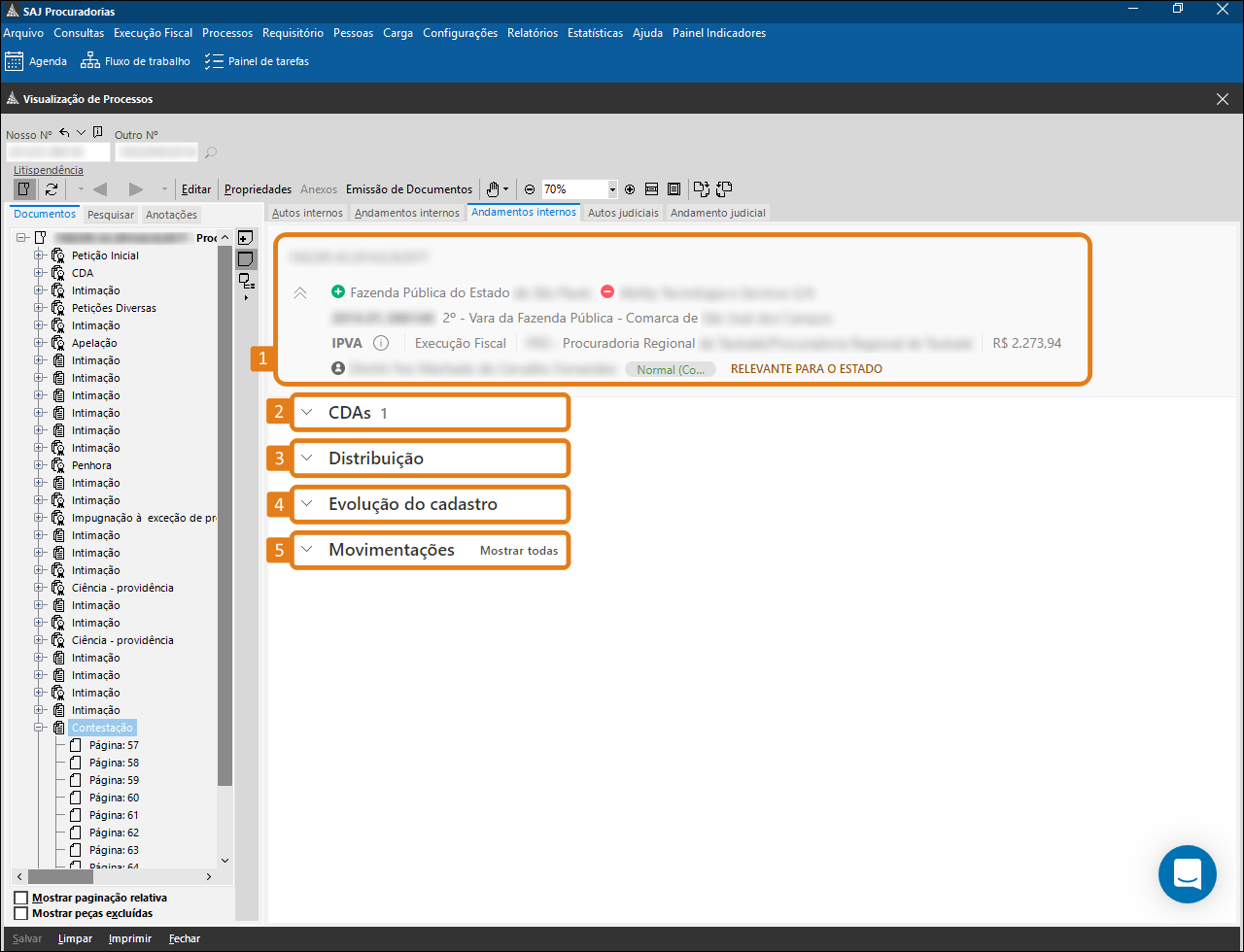Click the add note icon beside tree
Screen dimensions: 1244x952
(x=246, y=238)
